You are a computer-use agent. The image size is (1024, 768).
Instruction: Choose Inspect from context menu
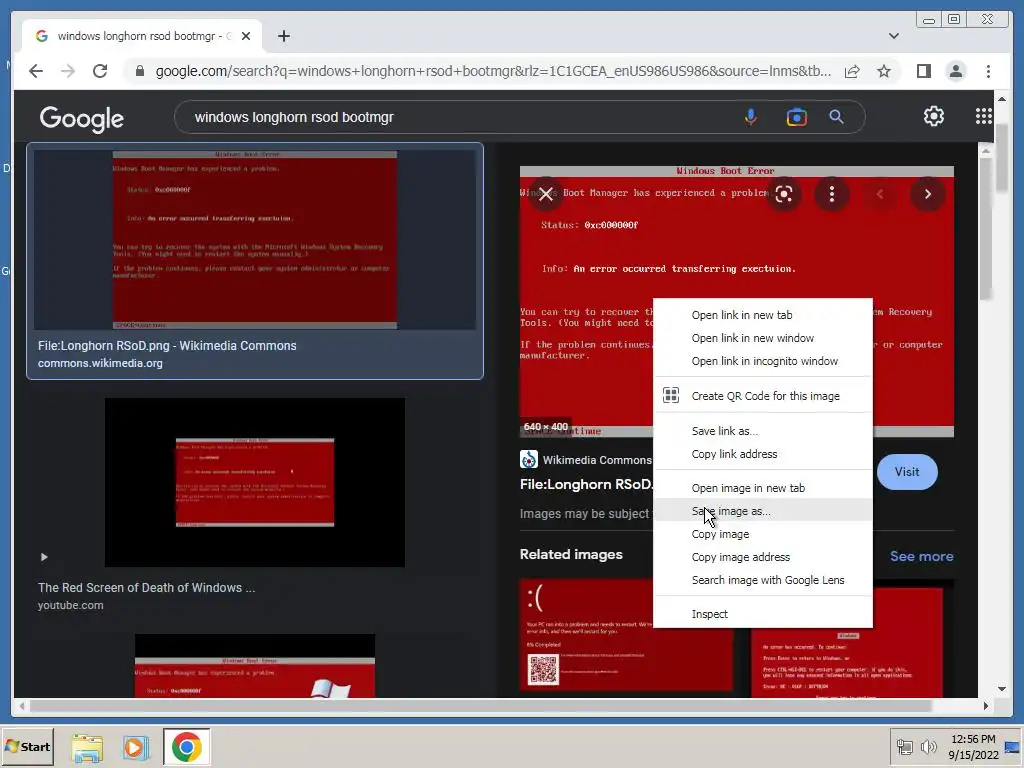(x=763, y=614)
